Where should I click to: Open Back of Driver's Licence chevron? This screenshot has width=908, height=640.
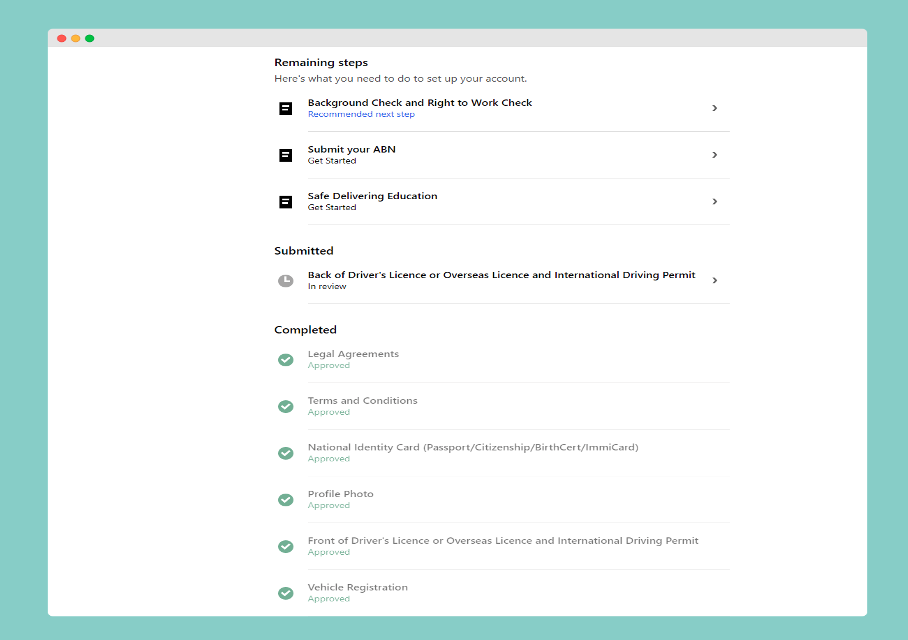pos(714,281)
